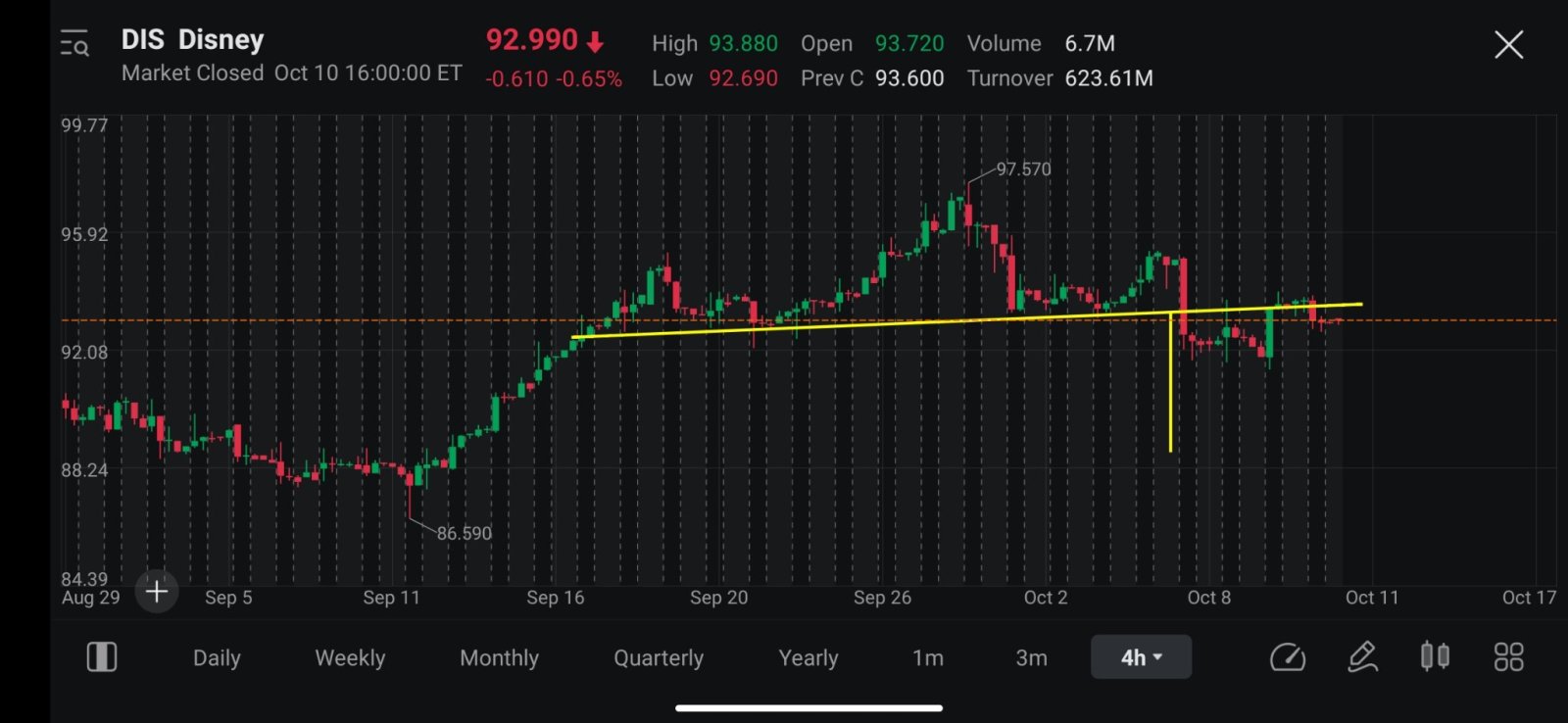This screenshot has height=723, width=1568.
Task: Tap the Oct 11 date axis label
Action: coord(1372,598)
